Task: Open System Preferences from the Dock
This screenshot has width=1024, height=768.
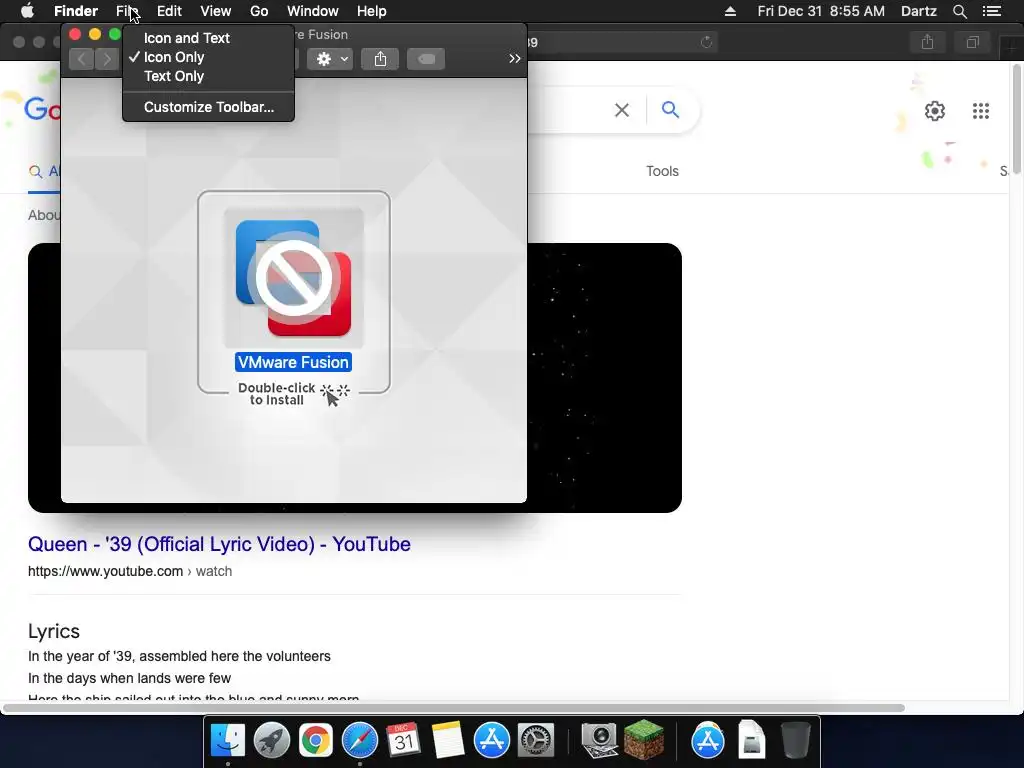Action: pos(536,741)
